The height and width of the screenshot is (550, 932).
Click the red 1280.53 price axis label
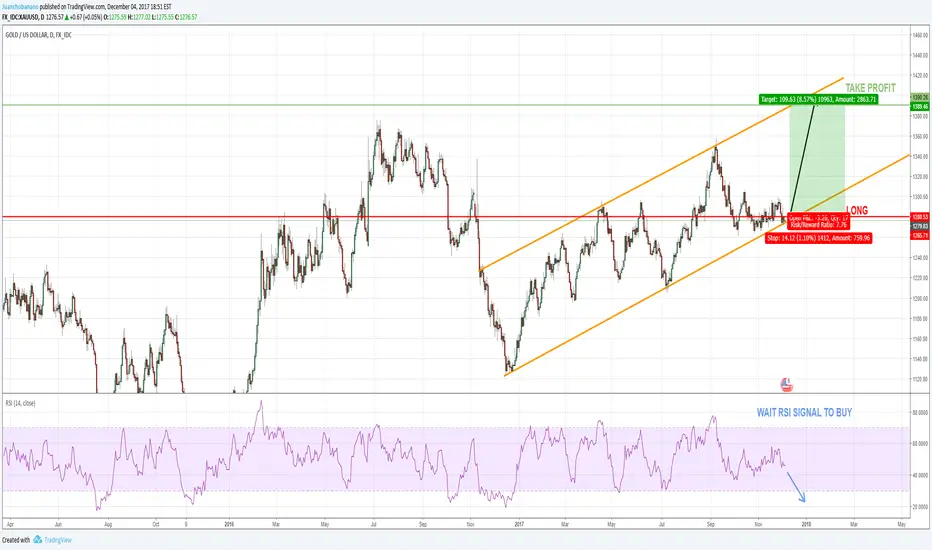[x=920, y=217]
